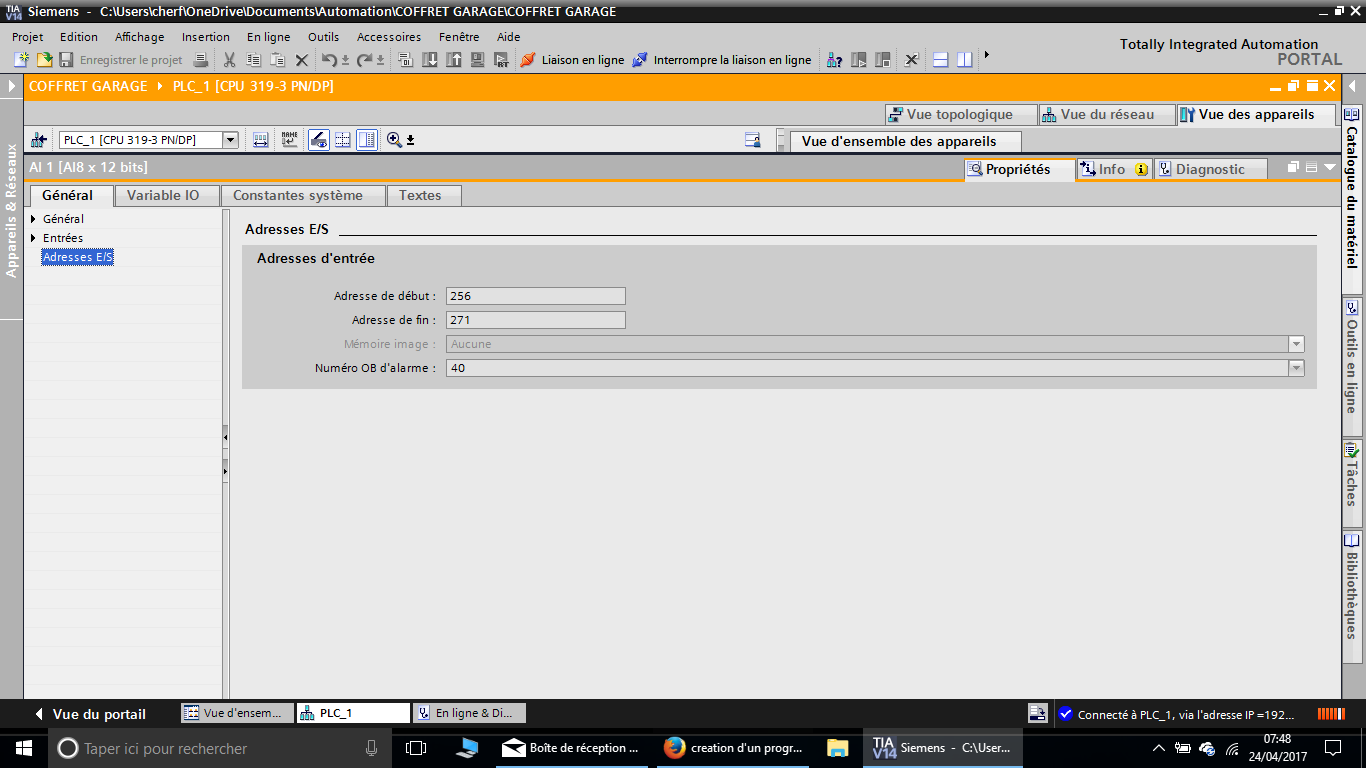Toggle the show module names icon

click(289, 140)
